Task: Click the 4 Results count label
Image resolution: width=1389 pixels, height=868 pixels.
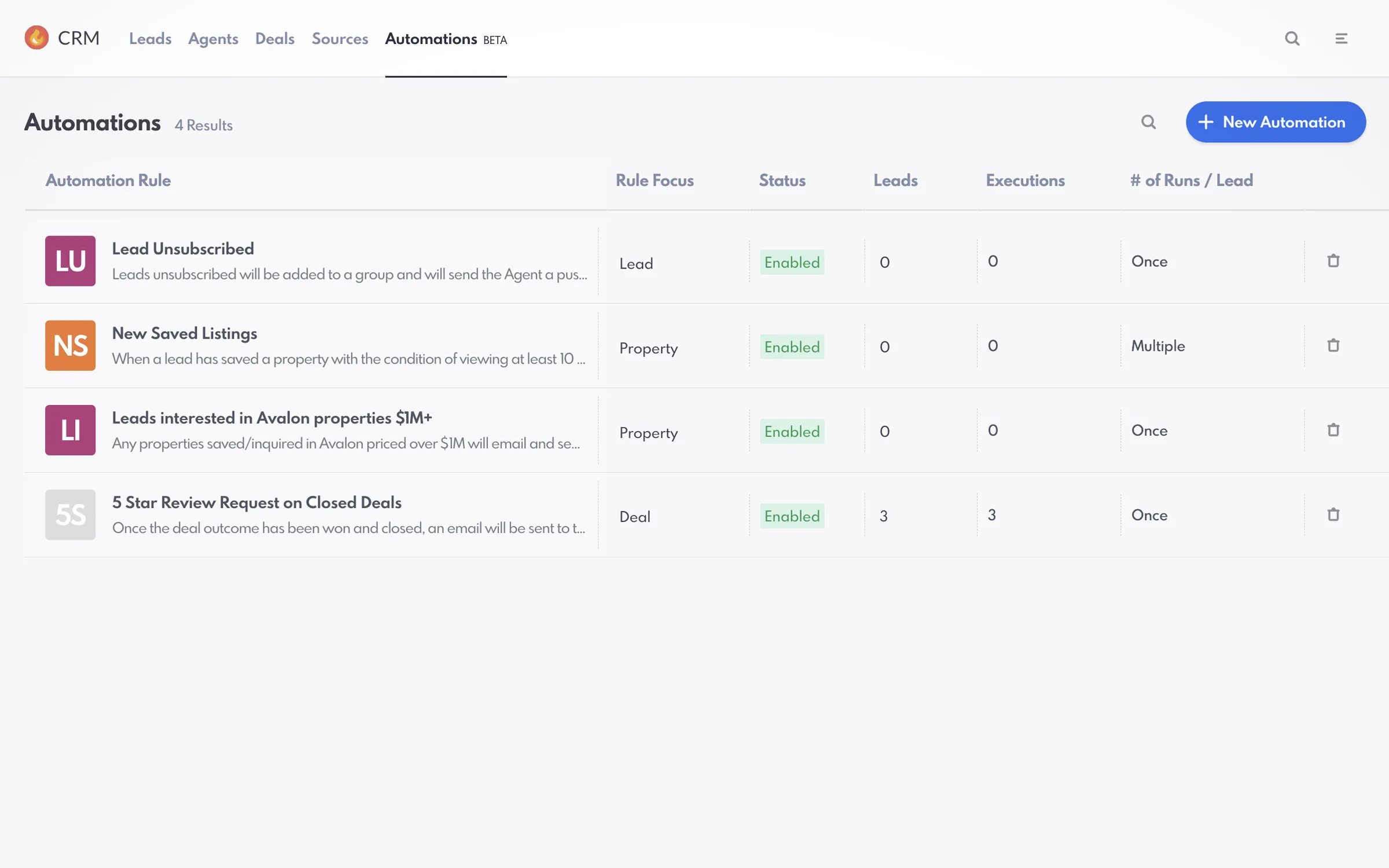Action: pyautogui.click(x=204, y=125)
